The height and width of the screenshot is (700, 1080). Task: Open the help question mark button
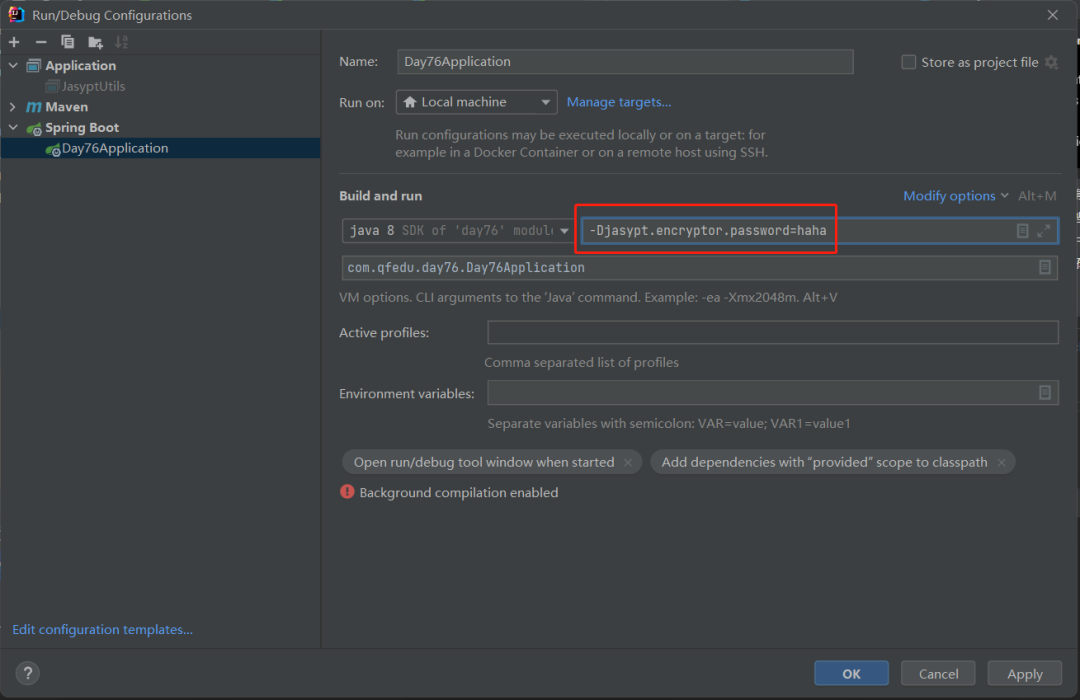(x=28, y=673)
